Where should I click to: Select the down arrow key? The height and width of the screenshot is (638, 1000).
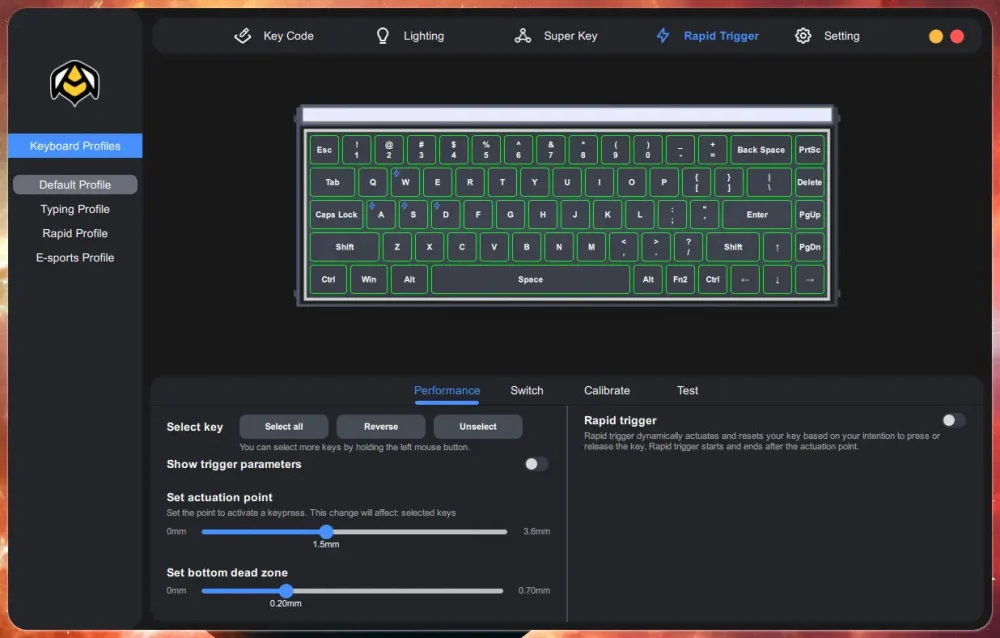pyautogui.click(x=777, y=279)
